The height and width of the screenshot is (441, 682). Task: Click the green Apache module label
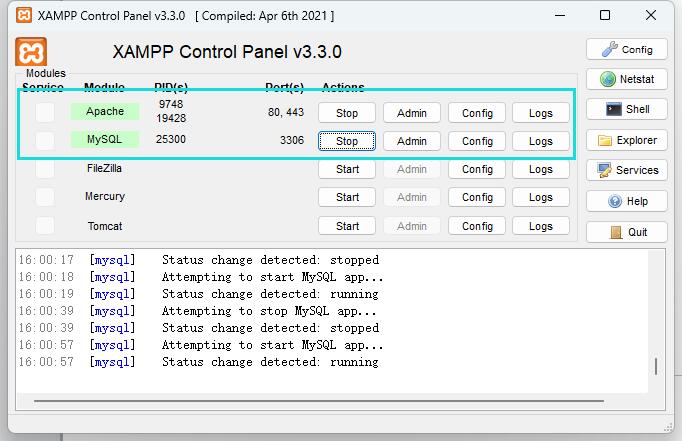105,111
